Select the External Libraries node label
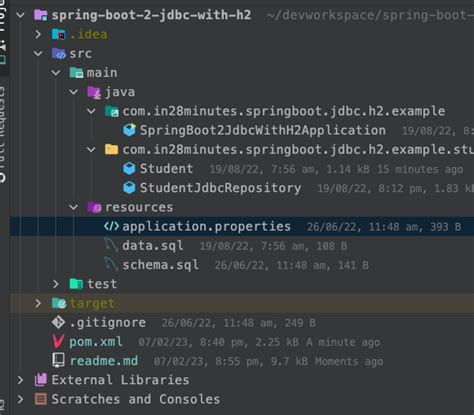Viewport: 474px width, 415px height. pos(120,380)
